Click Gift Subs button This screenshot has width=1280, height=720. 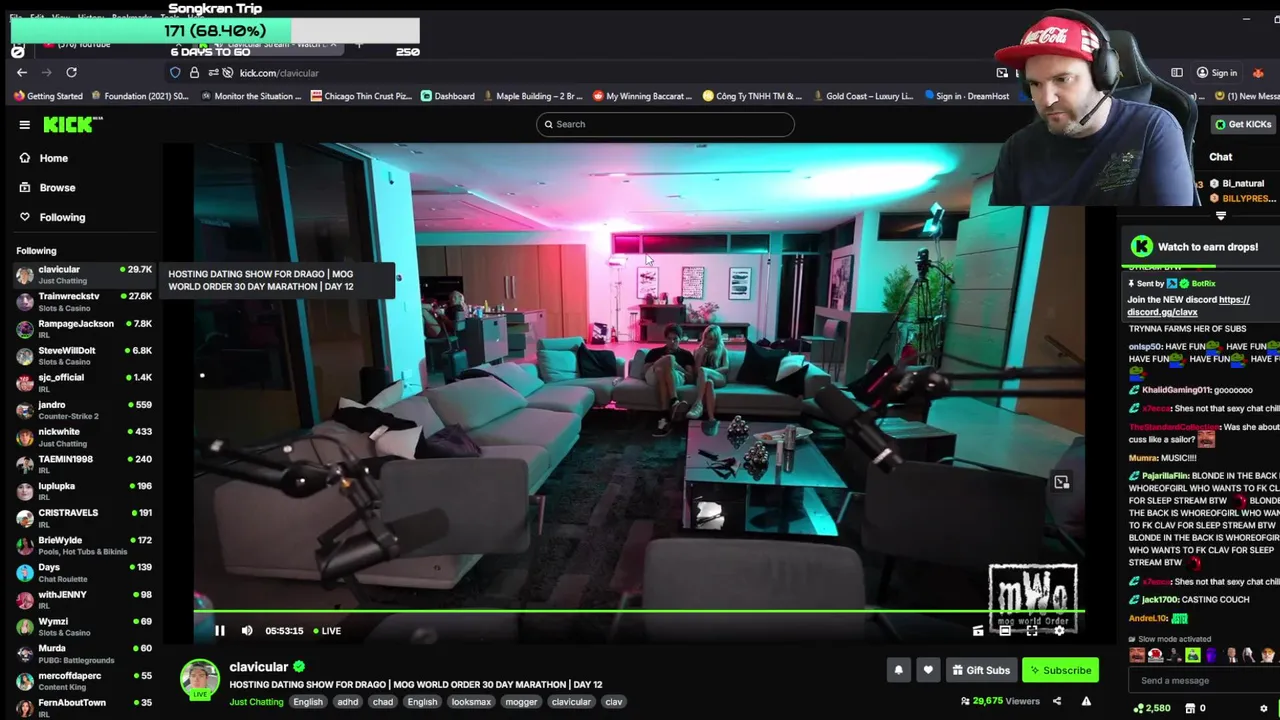[x=980, y=670]
